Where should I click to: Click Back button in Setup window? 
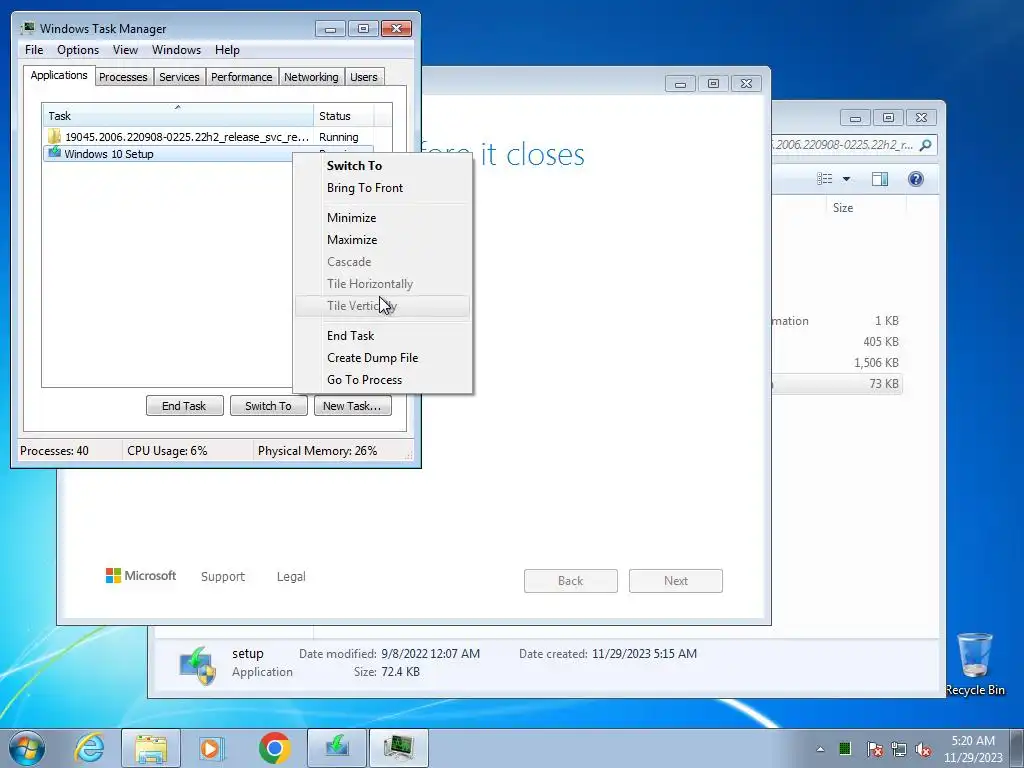(x=571, y=581)
